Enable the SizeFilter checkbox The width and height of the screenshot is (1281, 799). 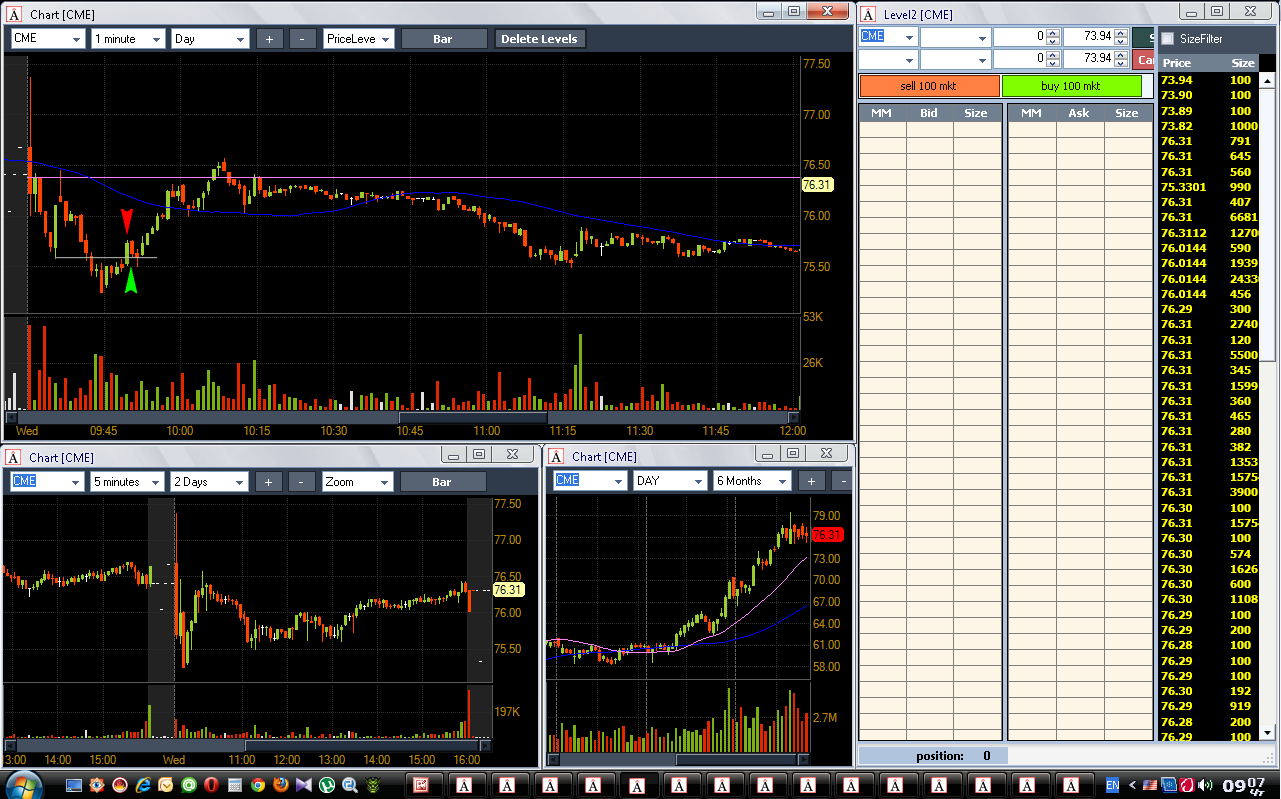1167,39
